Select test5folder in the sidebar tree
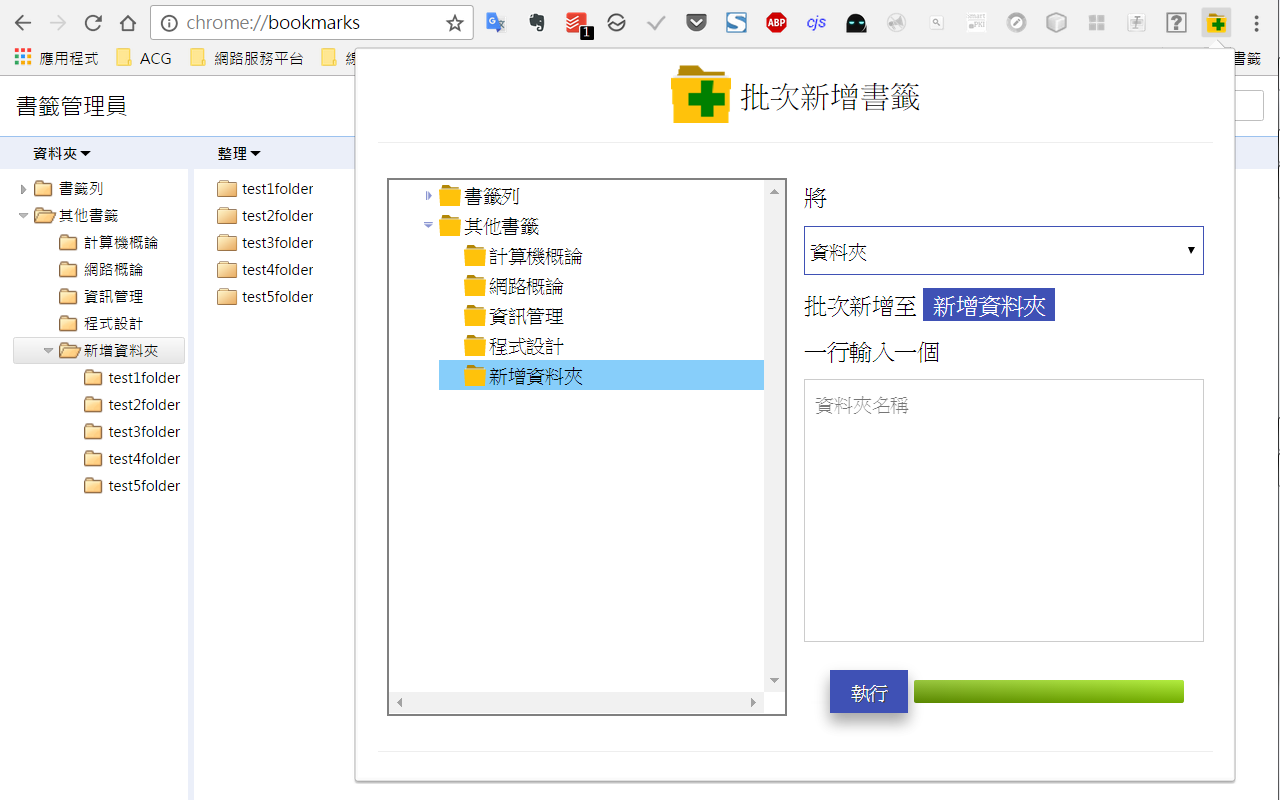The image size is (1280, 800). click(132, 485)
